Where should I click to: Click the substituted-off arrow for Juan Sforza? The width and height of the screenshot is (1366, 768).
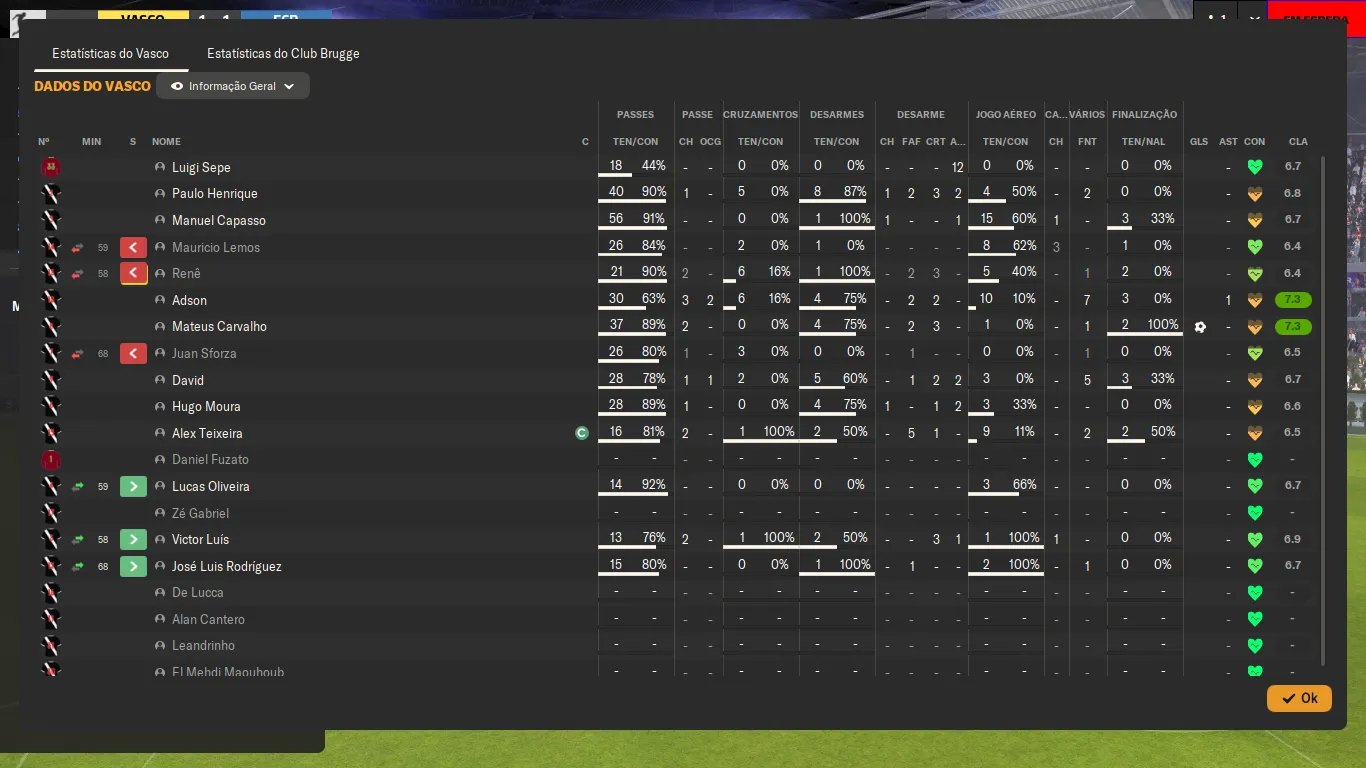(x=133, y=353)
